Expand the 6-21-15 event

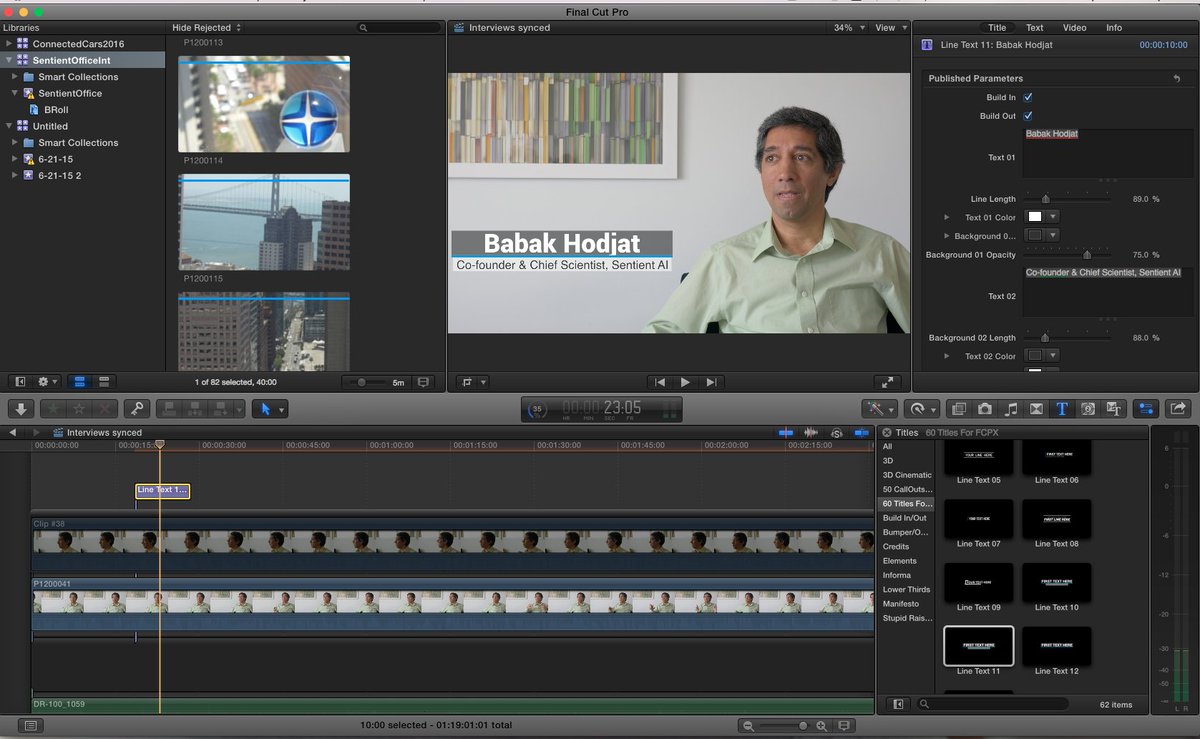pos(14,159)
